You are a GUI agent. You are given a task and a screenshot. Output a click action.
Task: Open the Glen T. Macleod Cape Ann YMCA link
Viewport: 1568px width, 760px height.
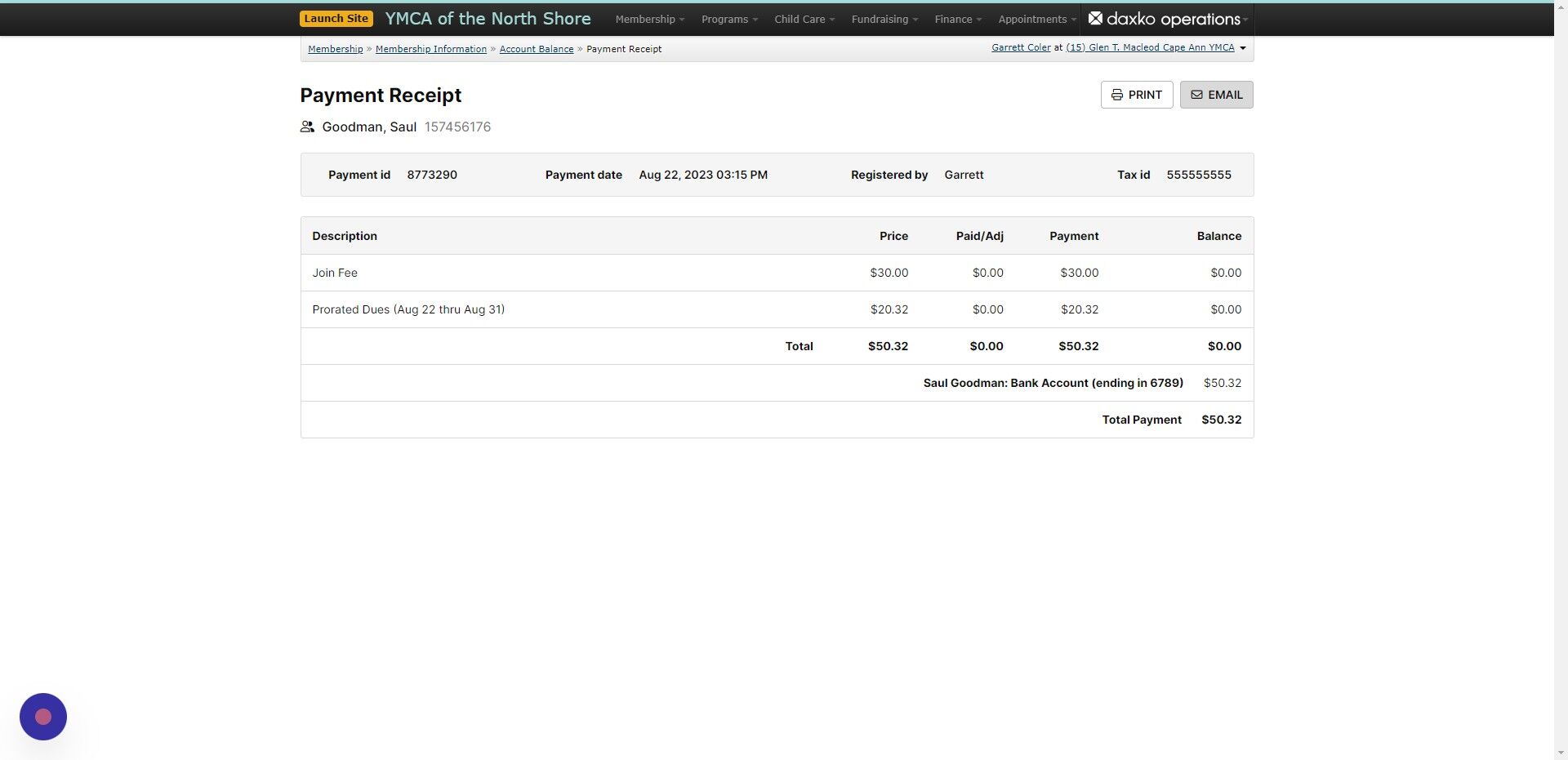pos(1150,47)
